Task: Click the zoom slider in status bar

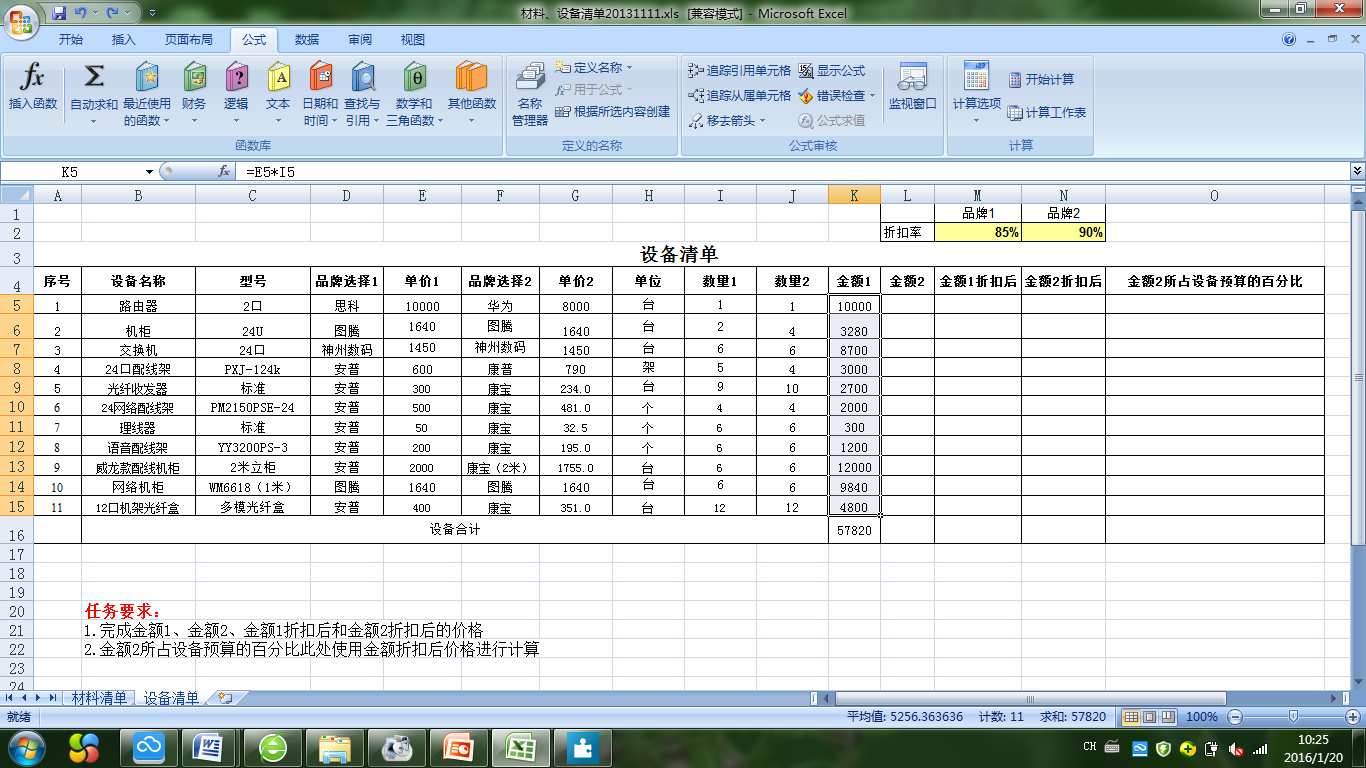Action: point(1294,717)
